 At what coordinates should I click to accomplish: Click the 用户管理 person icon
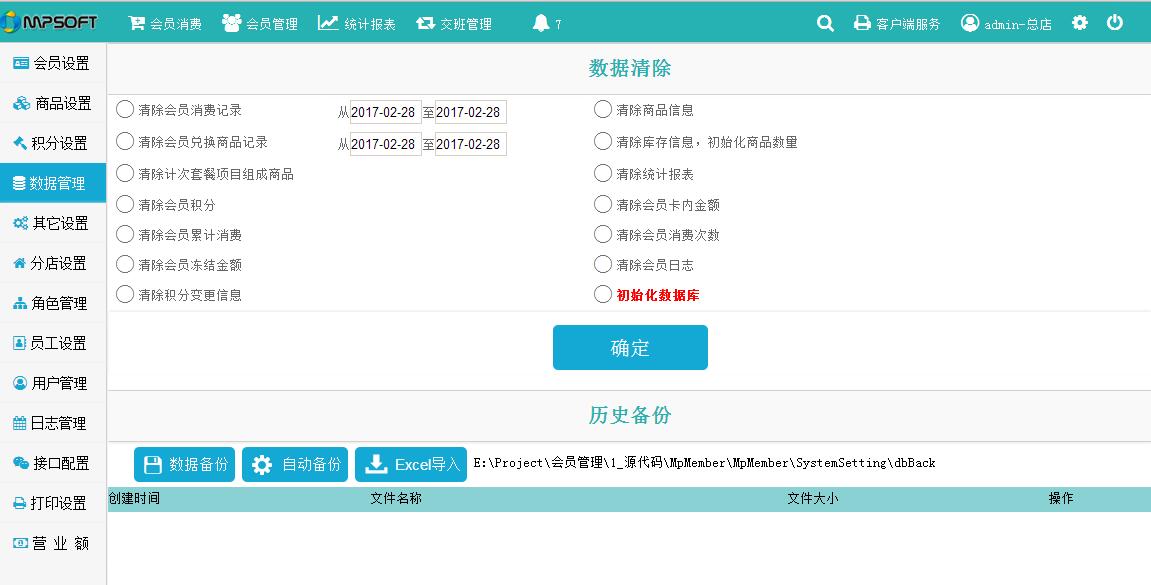click(20, 382)
